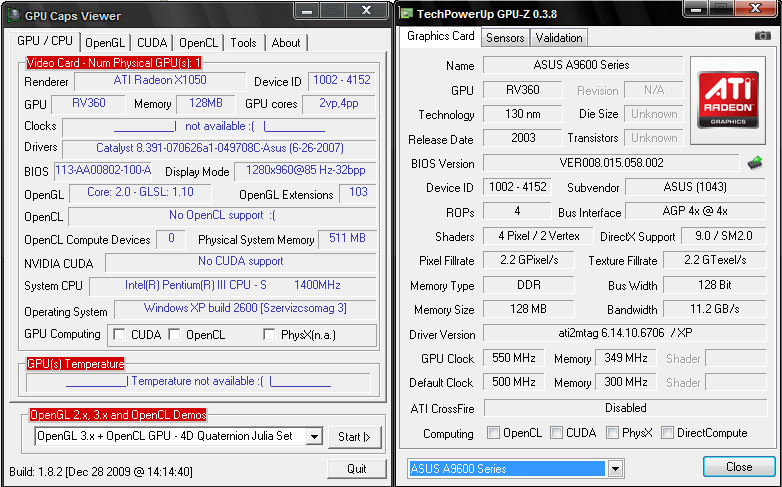Click the Subvendor value ASUS (1043)
Image resolution: width=782 pixels, height=487 pixels.
click(695, 187)
